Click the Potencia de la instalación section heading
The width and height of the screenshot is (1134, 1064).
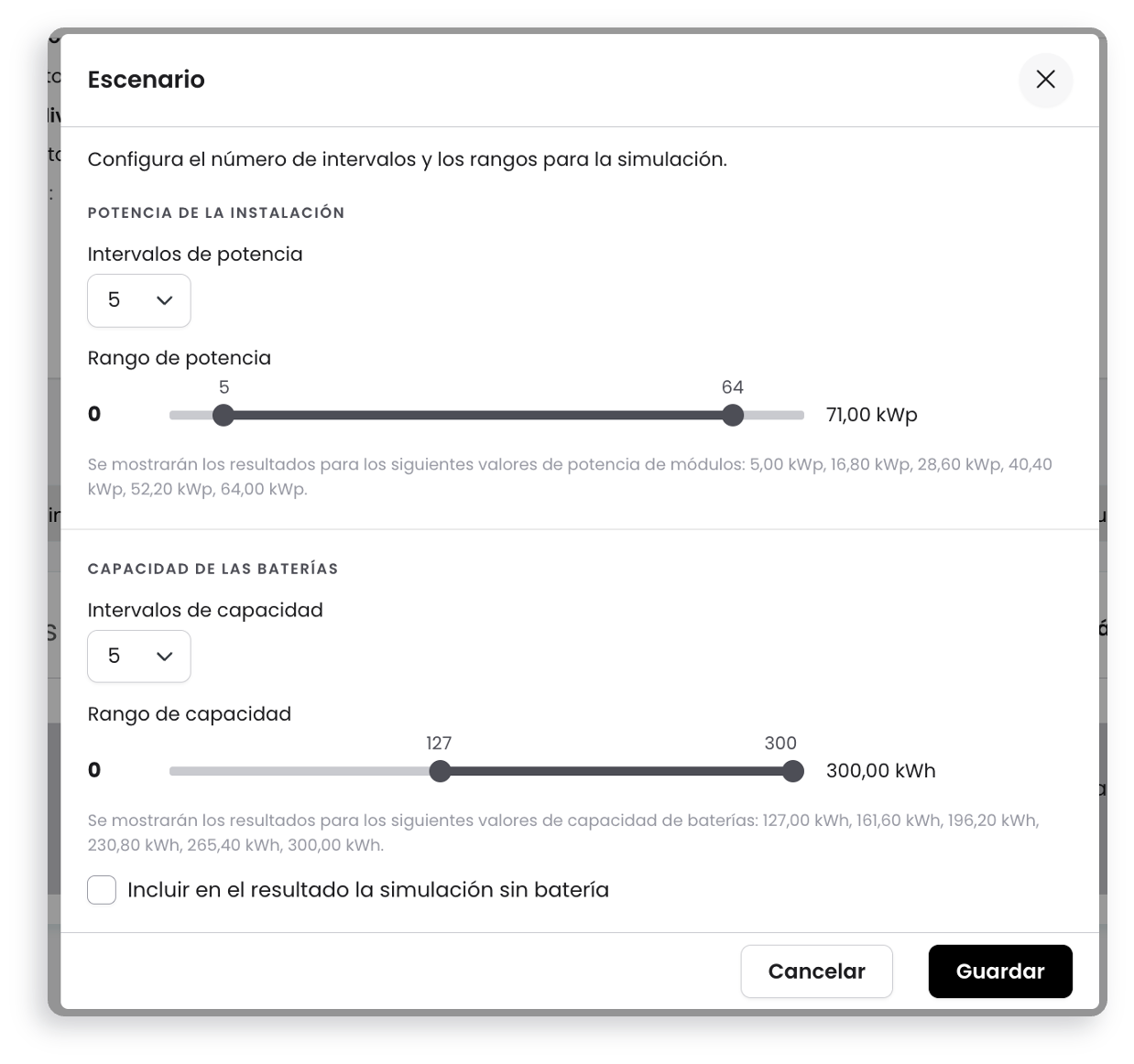coord(216,212)
